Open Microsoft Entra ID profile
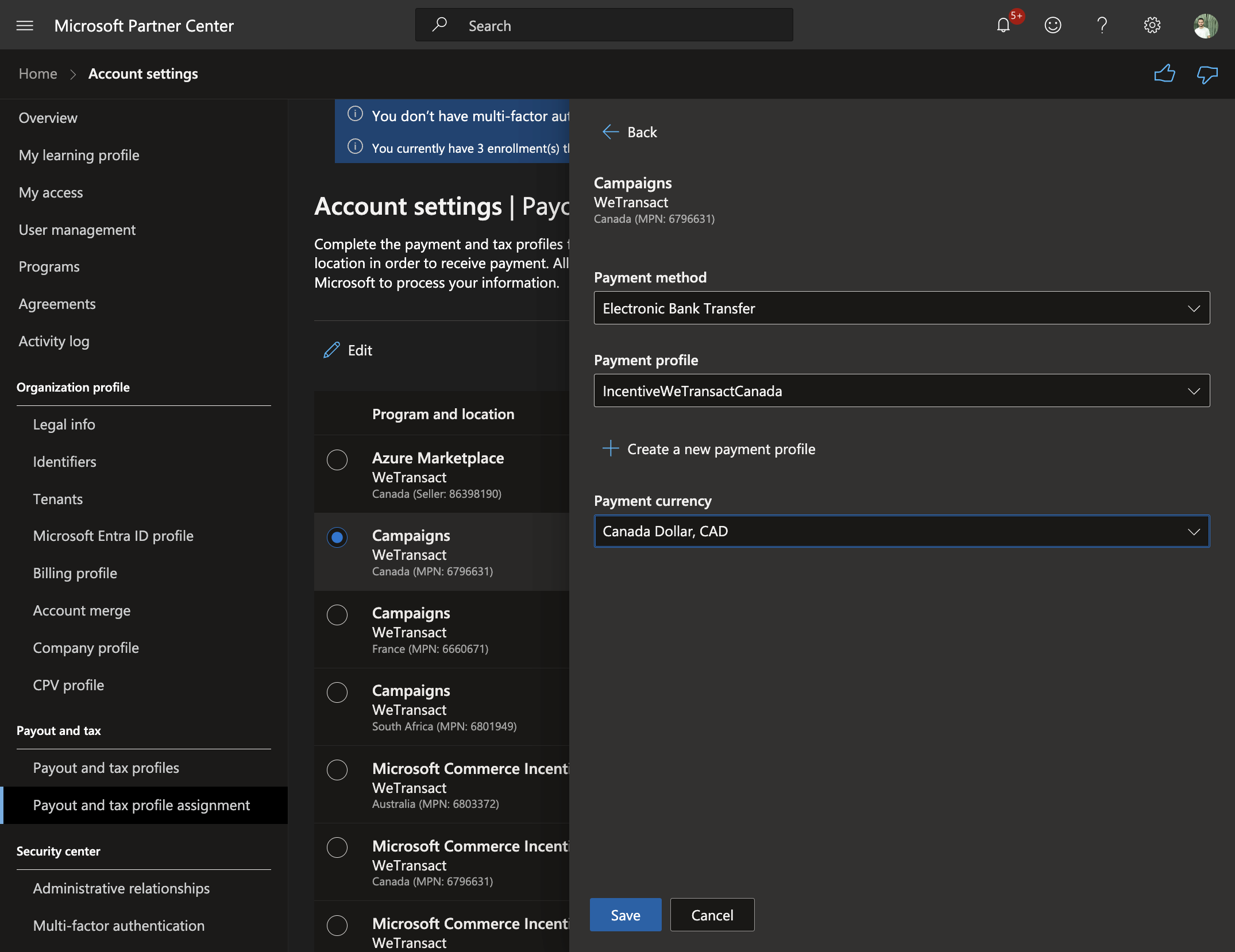Image resolution: width=1235 pixels, height=952 pixels. pos(113,536)
